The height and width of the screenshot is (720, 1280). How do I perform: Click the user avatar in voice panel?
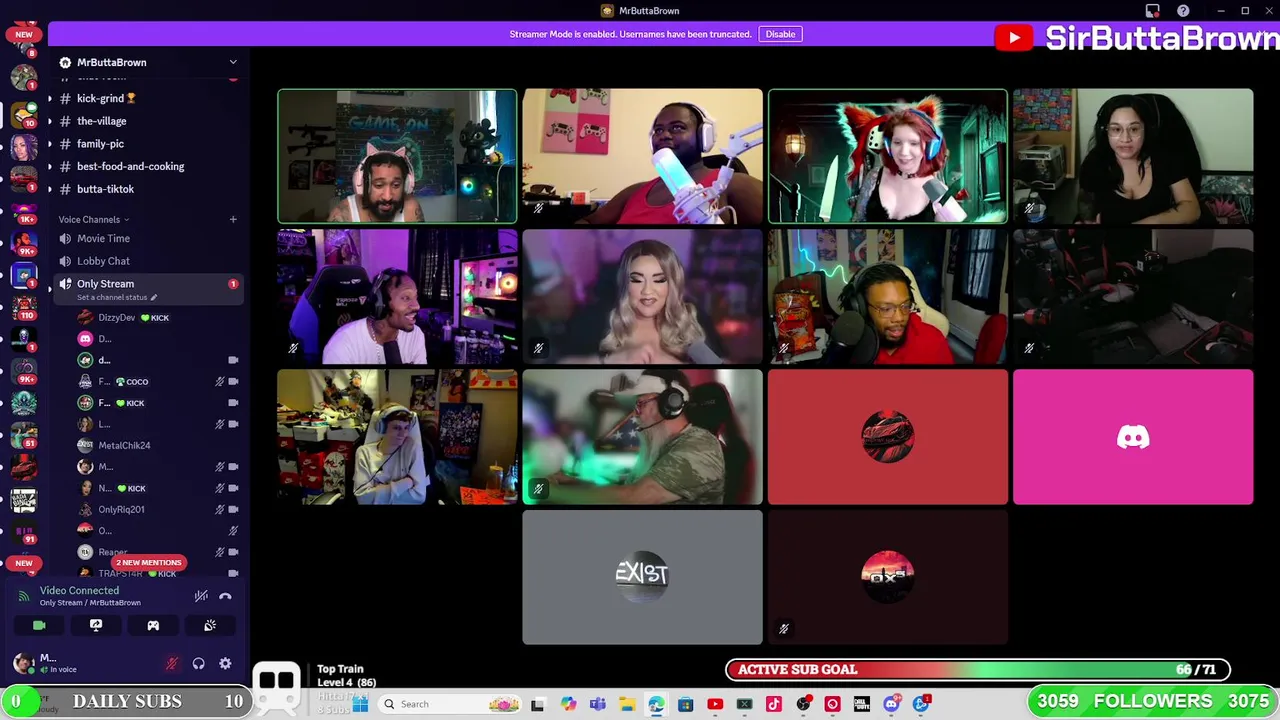22,662
